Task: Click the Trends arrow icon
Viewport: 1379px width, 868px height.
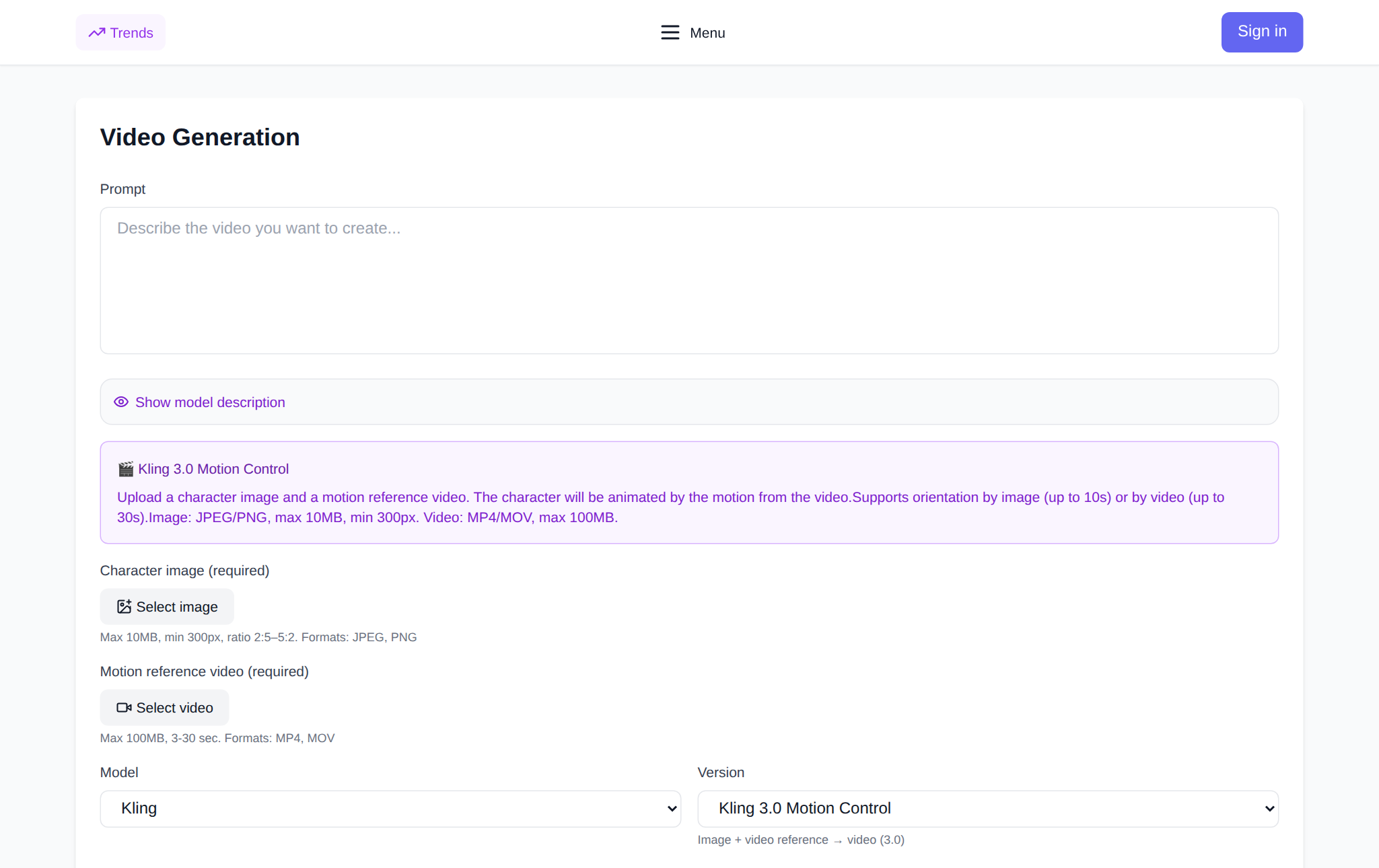Action: coord(97,32)
